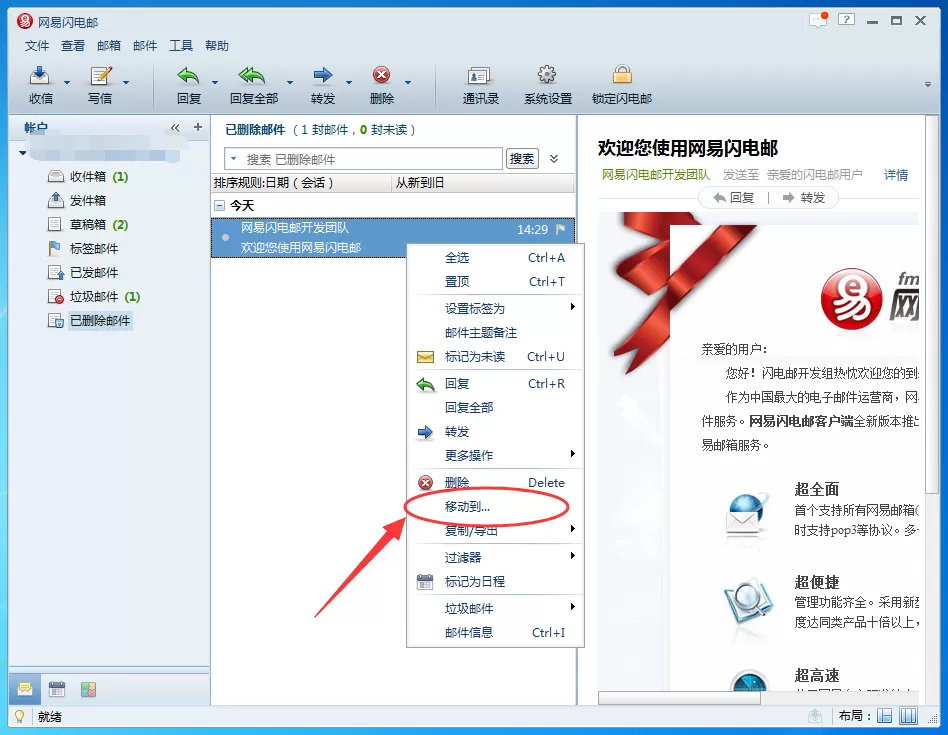Open the 工具 tools menu
Screen dimensions: 948x735
(181, 46)
